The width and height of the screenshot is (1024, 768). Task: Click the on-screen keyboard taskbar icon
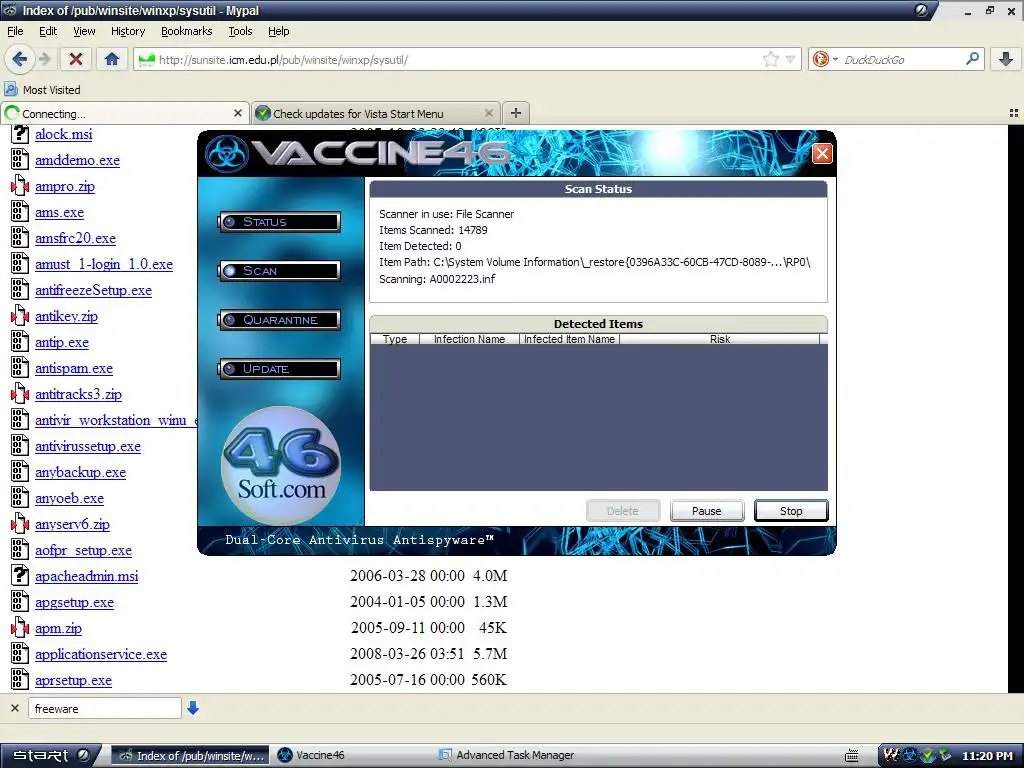[852, 756]
